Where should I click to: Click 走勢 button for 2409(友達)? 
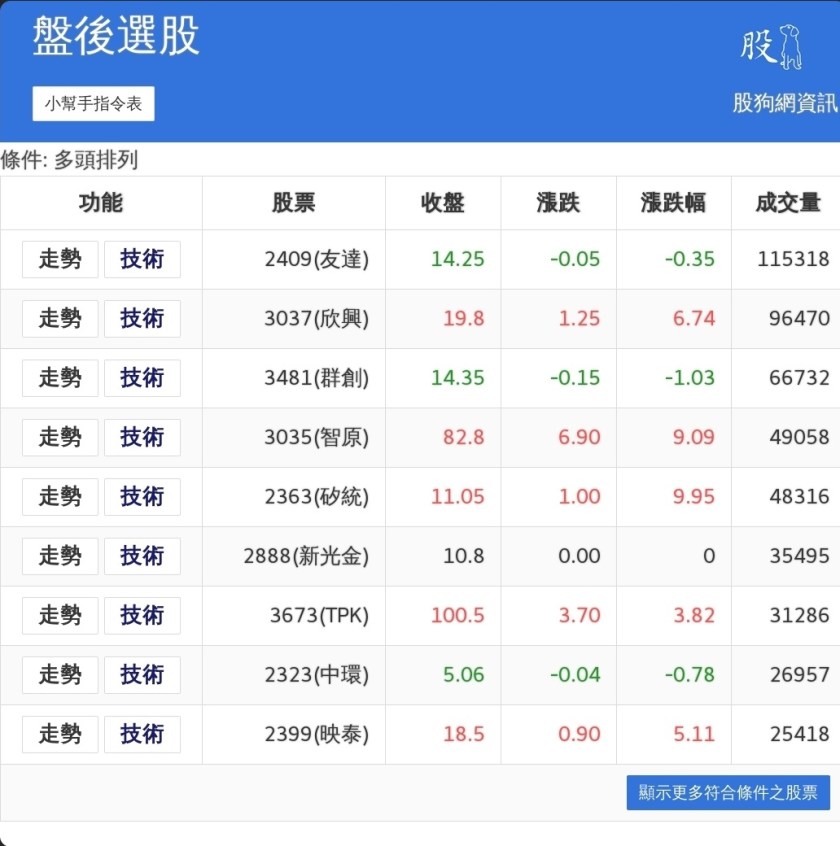coord(60,259)
